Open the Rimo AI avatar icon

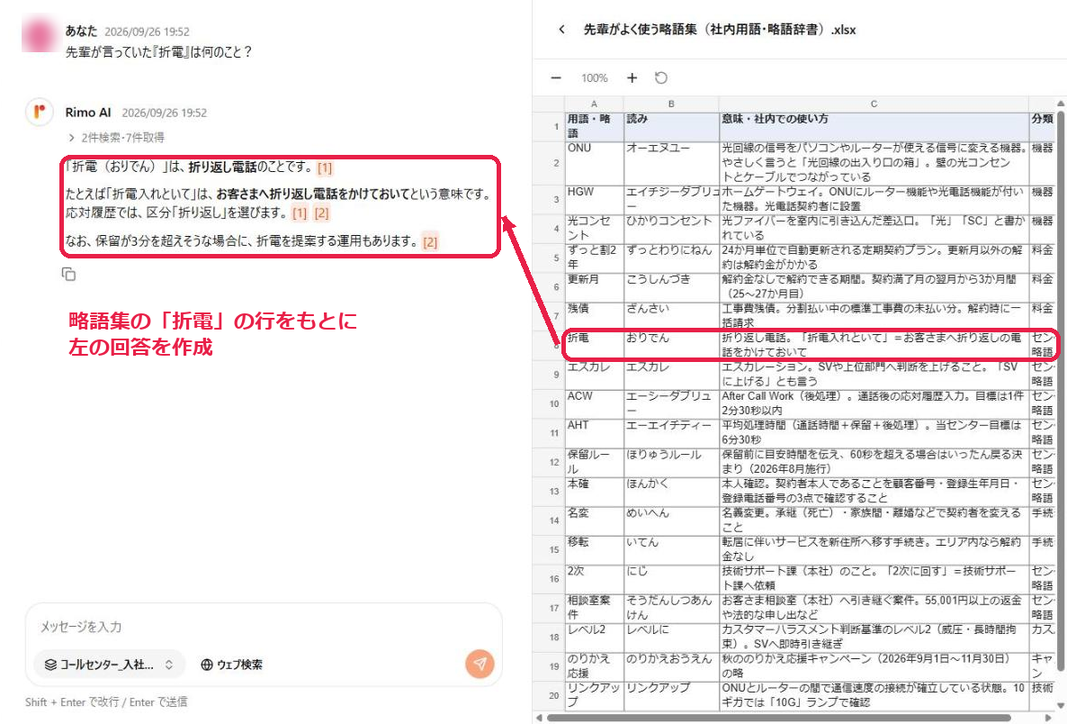pyautogui.click(x=39, y=112)
